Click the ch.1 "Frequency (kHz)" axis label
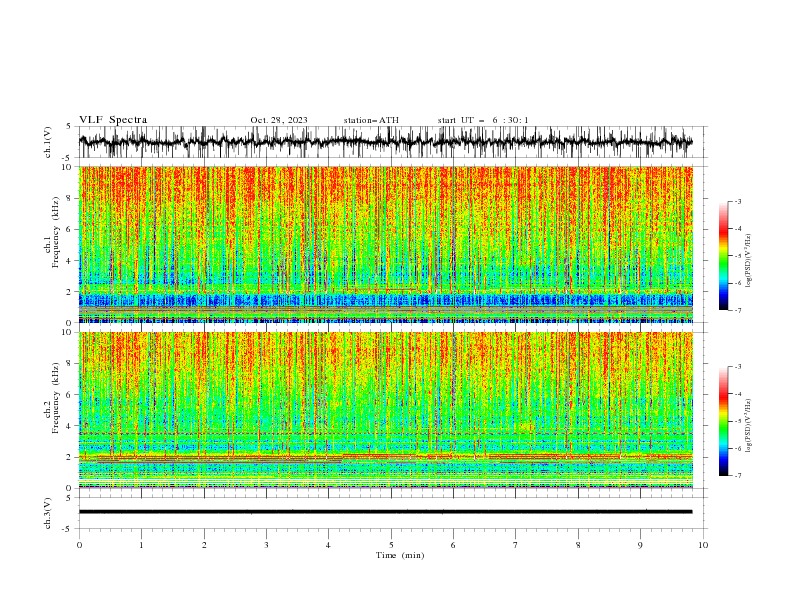 point(56,231)
